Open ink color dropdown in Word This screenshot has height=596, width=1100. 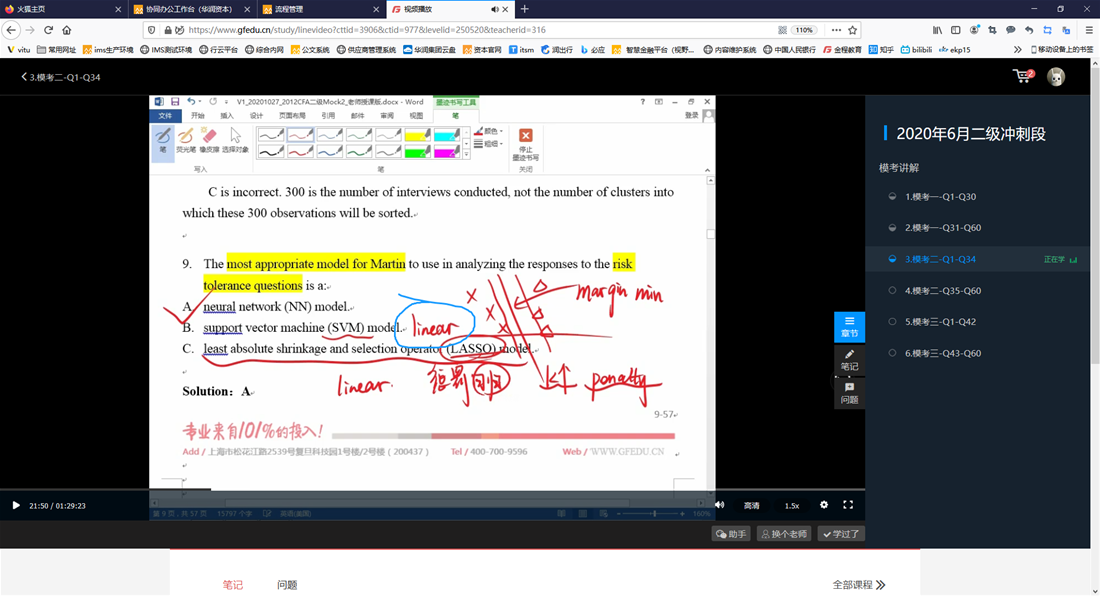[488, 131]
